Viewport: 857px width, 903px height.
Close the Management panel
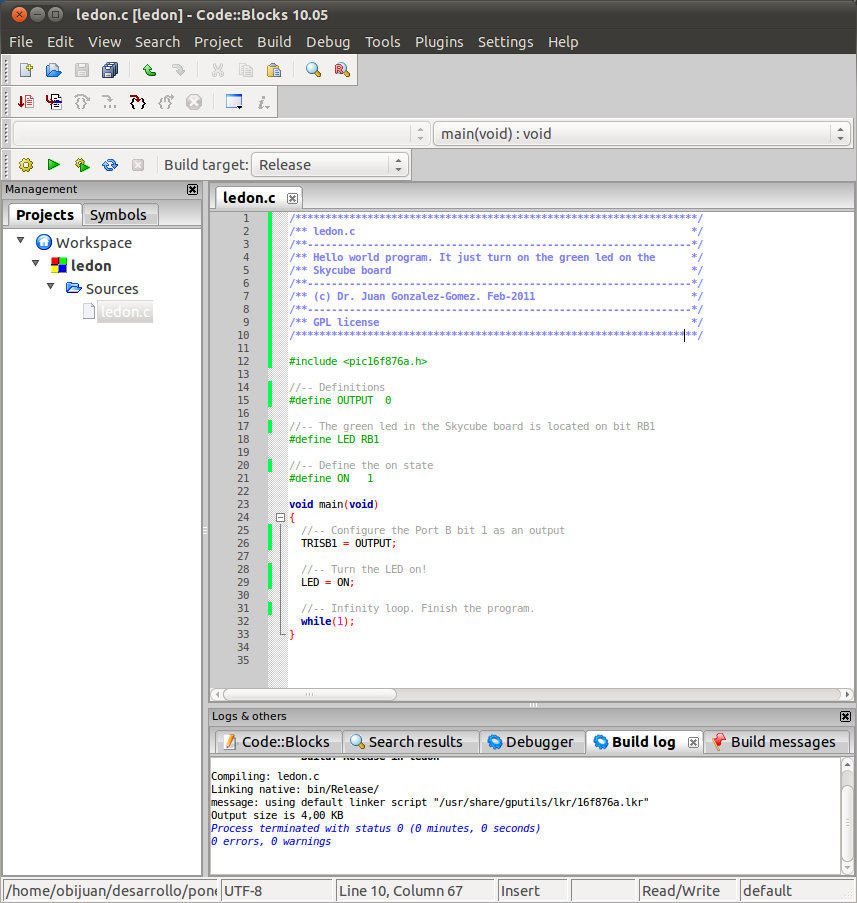pos(192,190)
